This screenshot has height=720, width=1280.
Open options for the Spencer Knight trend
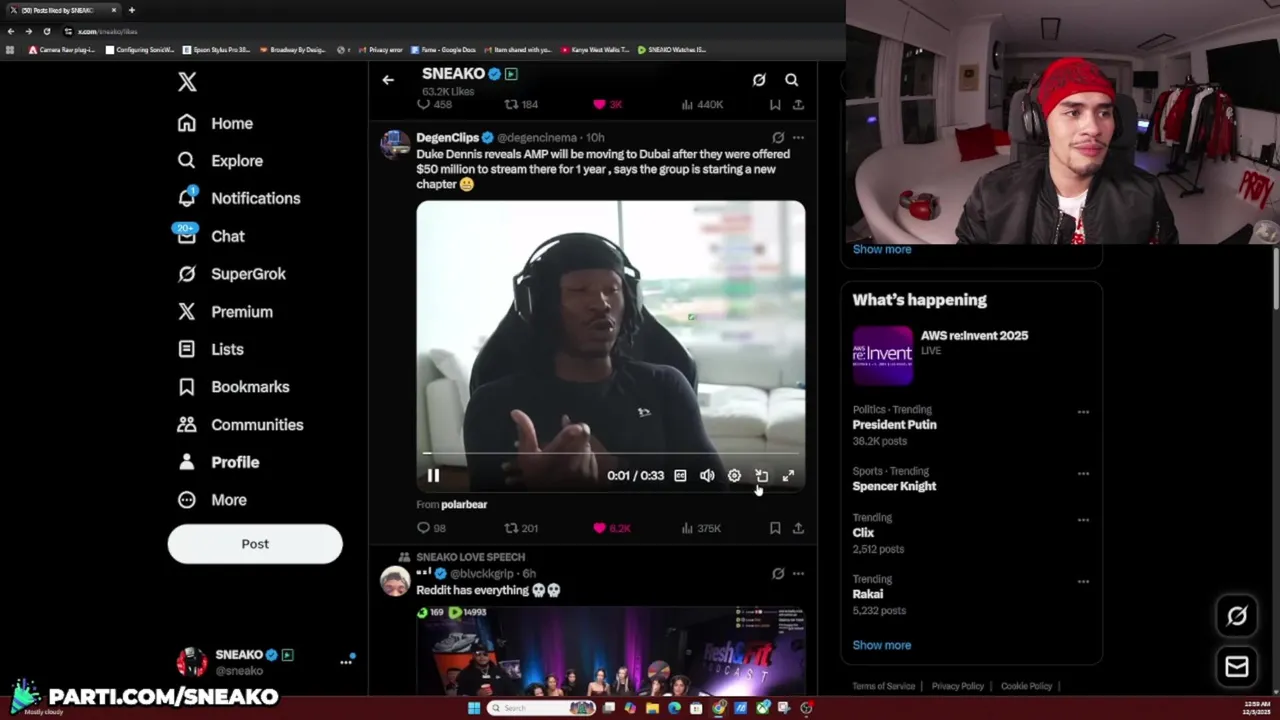(1083, 474)
